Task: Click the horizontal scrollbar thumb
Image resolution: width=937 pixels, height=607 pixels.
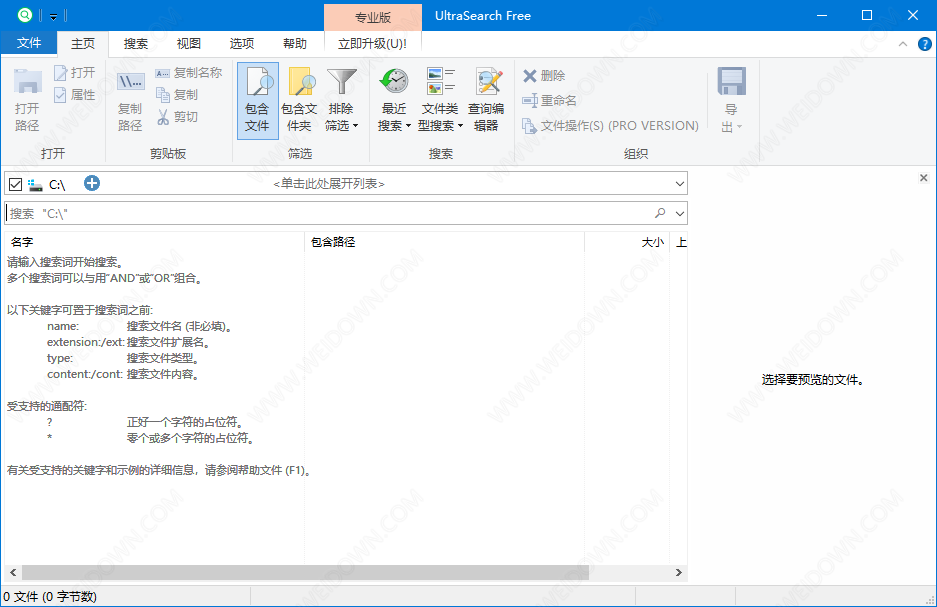Action: (305, 572)
